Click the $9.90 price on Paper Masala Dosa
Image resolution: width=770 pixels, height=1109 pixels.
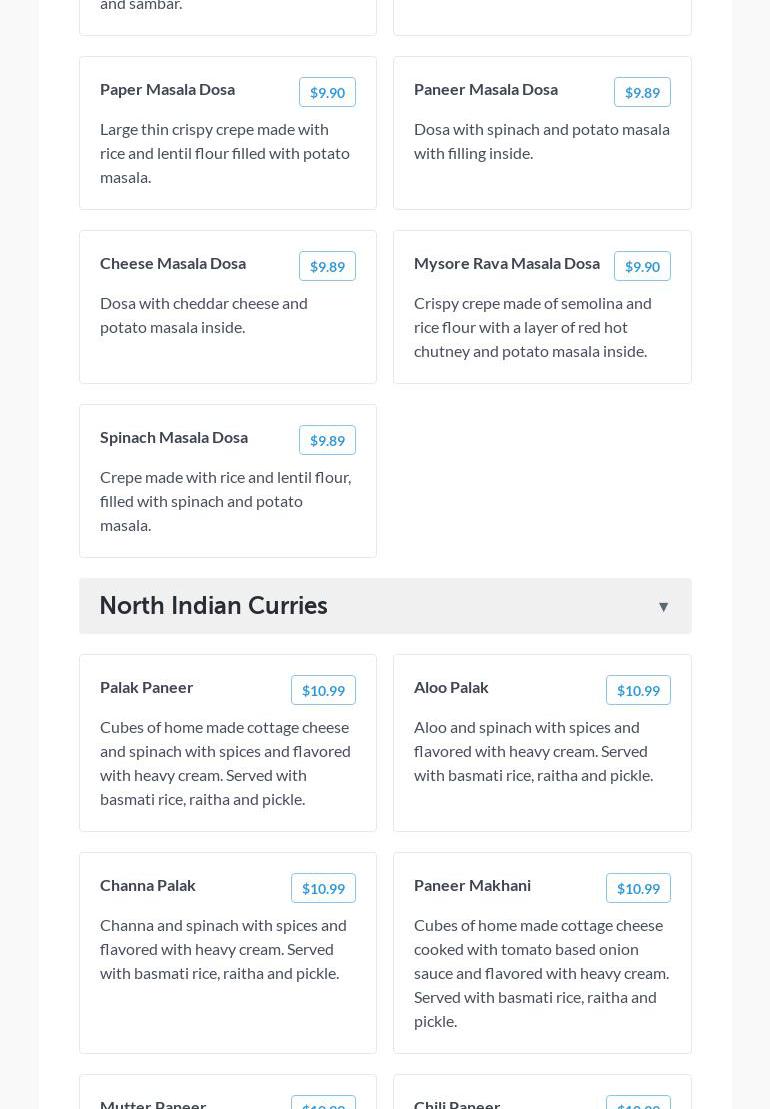pos(327,92)
